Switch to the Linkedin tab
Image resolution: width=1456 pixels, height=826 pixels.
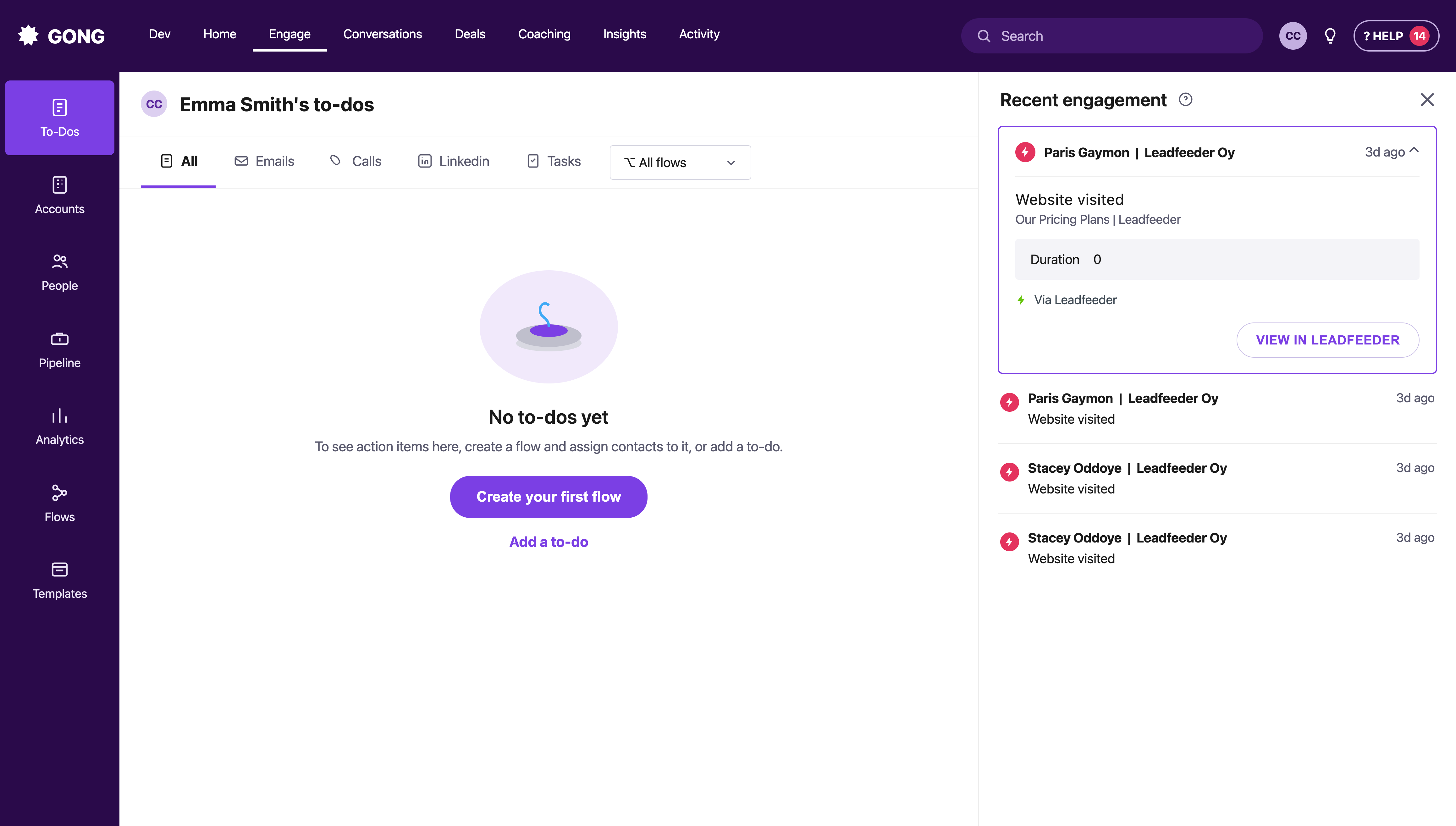454,162
